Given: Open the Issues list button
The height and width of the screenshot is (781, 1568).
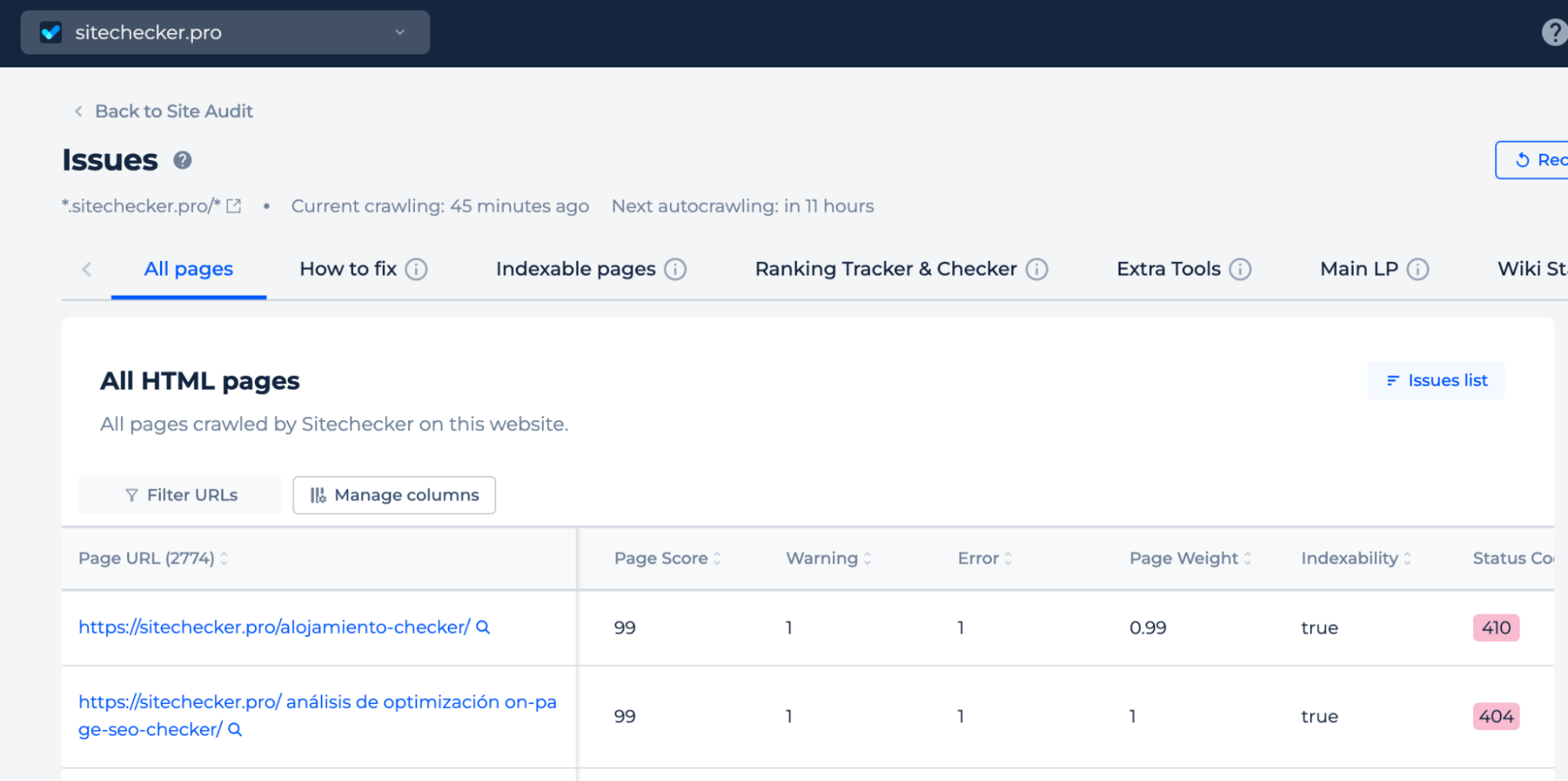Looking at the screenshot, I should 1436,380.
